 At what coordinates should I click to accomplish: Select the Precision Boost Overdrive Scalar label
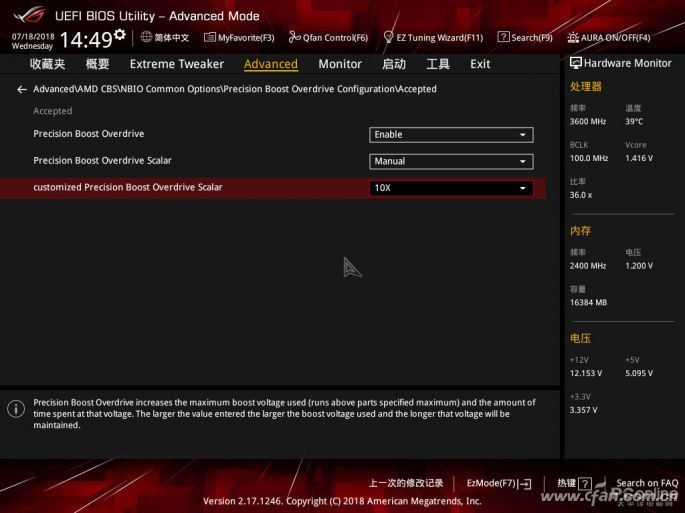[102, 160]
